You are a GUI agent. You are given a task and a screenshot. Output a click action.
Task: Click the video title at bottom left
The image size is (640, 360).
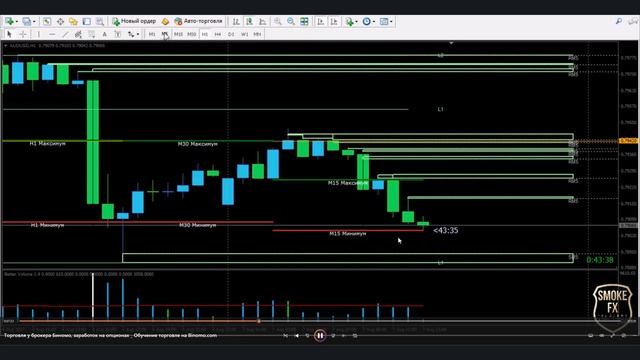(x=111, y=336)
